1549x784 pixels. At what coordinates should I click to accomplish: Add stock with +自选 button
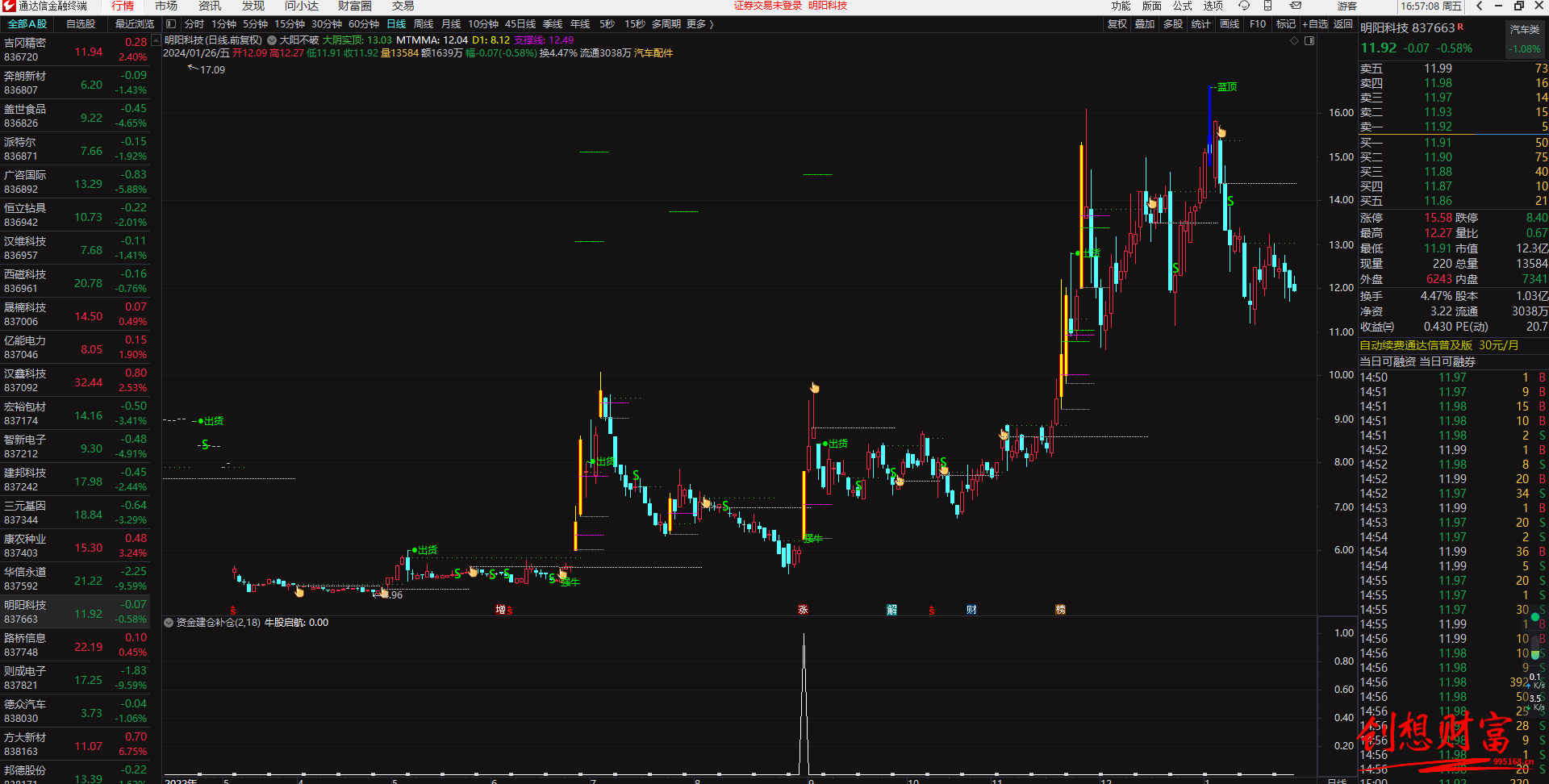(x=1315, y=24)
